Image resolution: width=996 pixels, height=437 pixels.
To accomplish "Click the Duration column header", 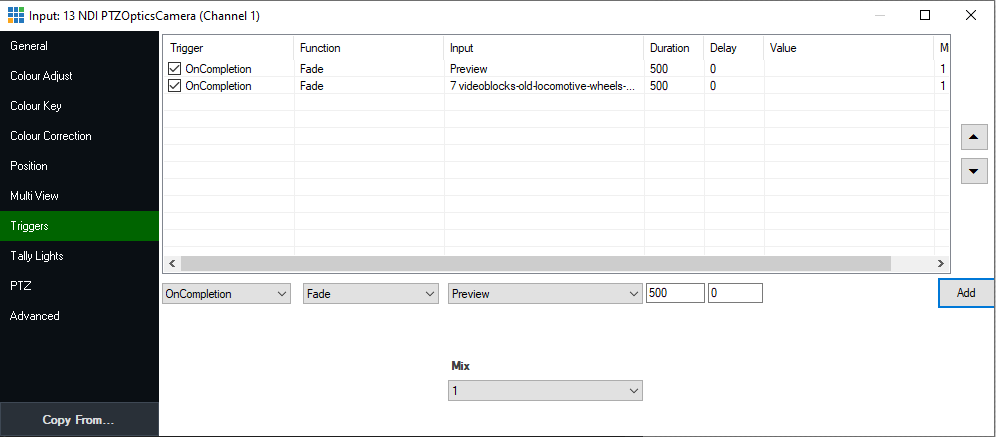I will point(674,48).
